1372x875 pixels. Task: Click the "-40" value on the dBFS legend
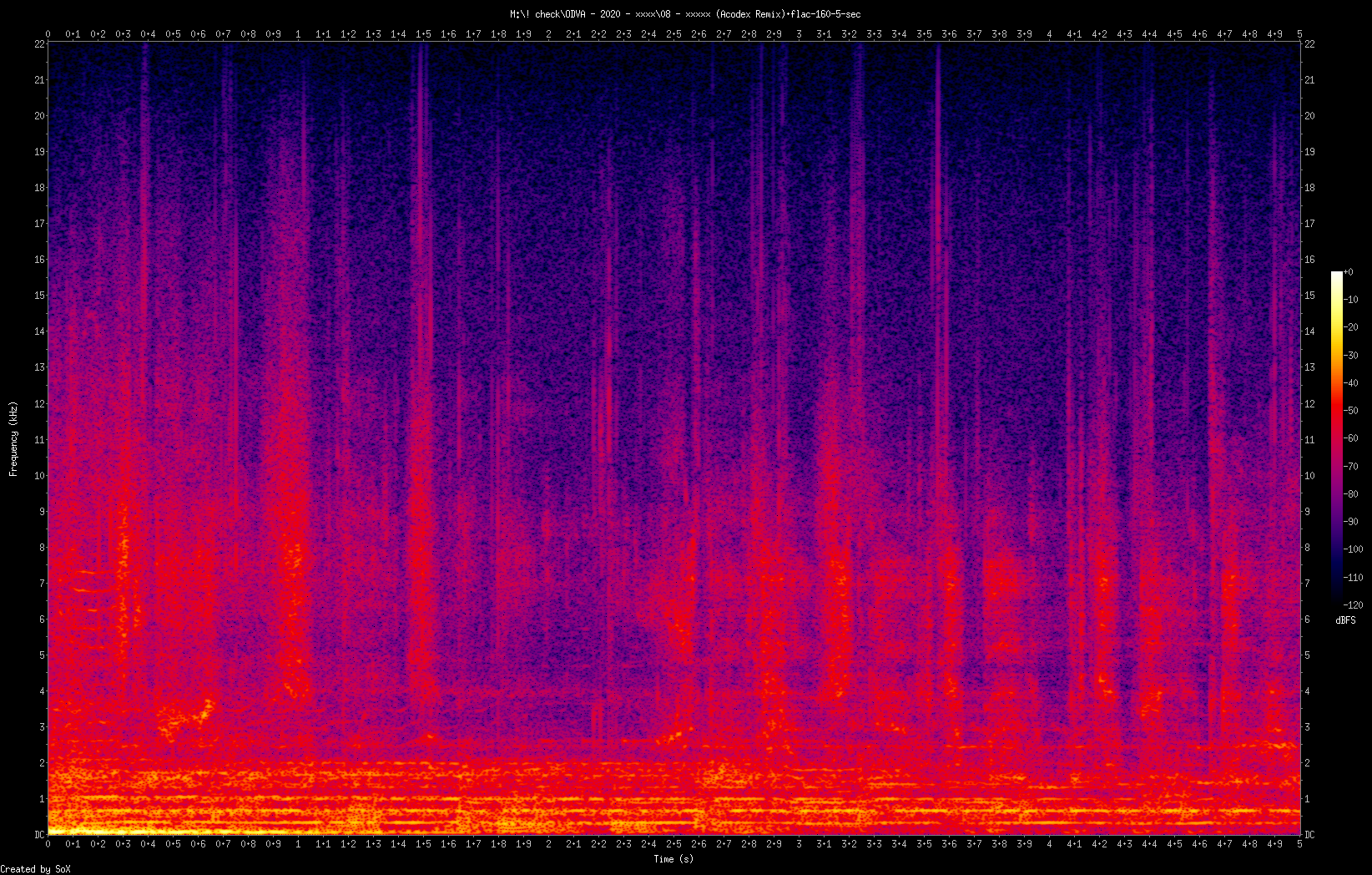(x=1351, y=383)
